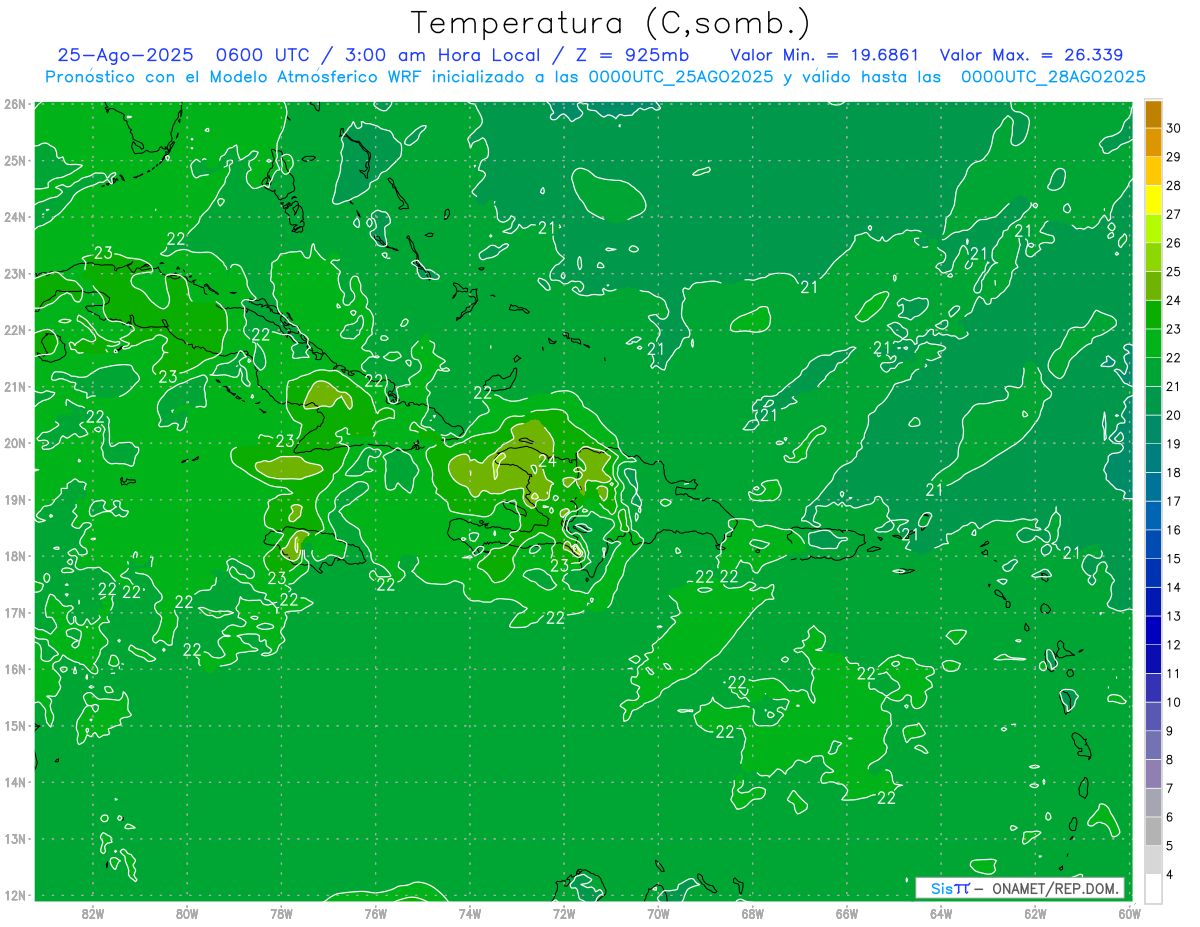Click the "70W" longitude axis label

[x=658, y=913]
